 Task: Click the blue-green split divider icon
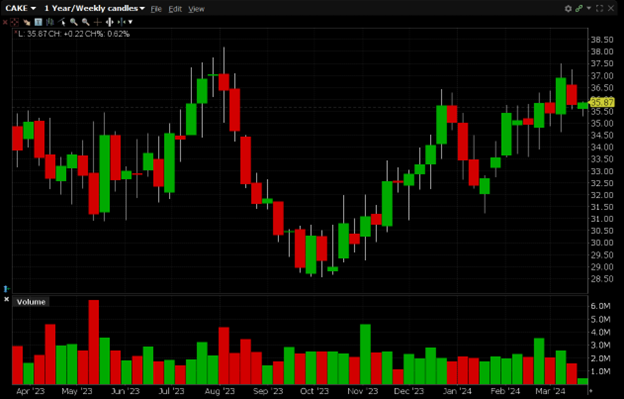(x=121, y=22)
